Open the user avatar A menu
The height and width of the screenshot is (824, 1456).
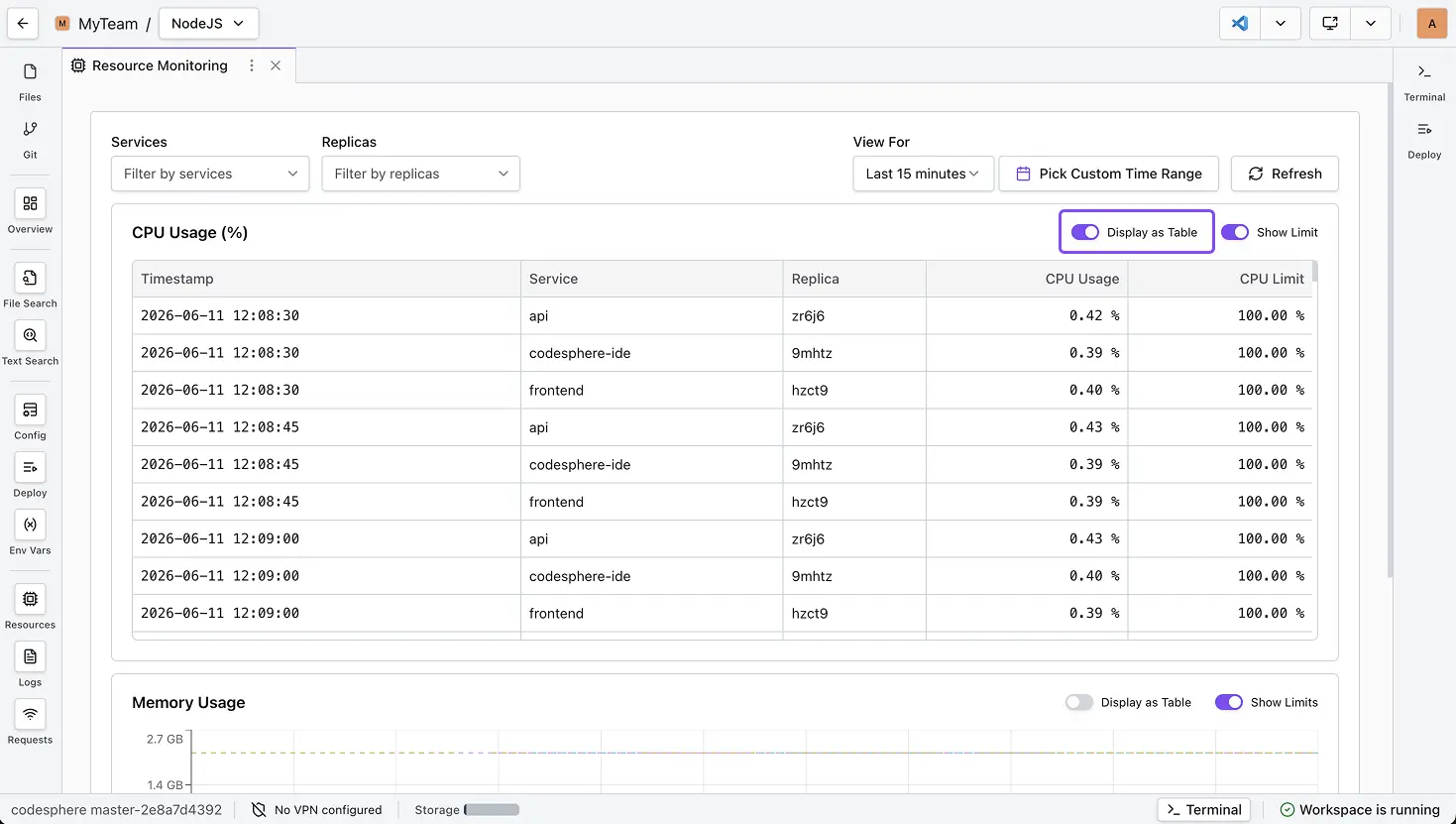coord(1431,23)
